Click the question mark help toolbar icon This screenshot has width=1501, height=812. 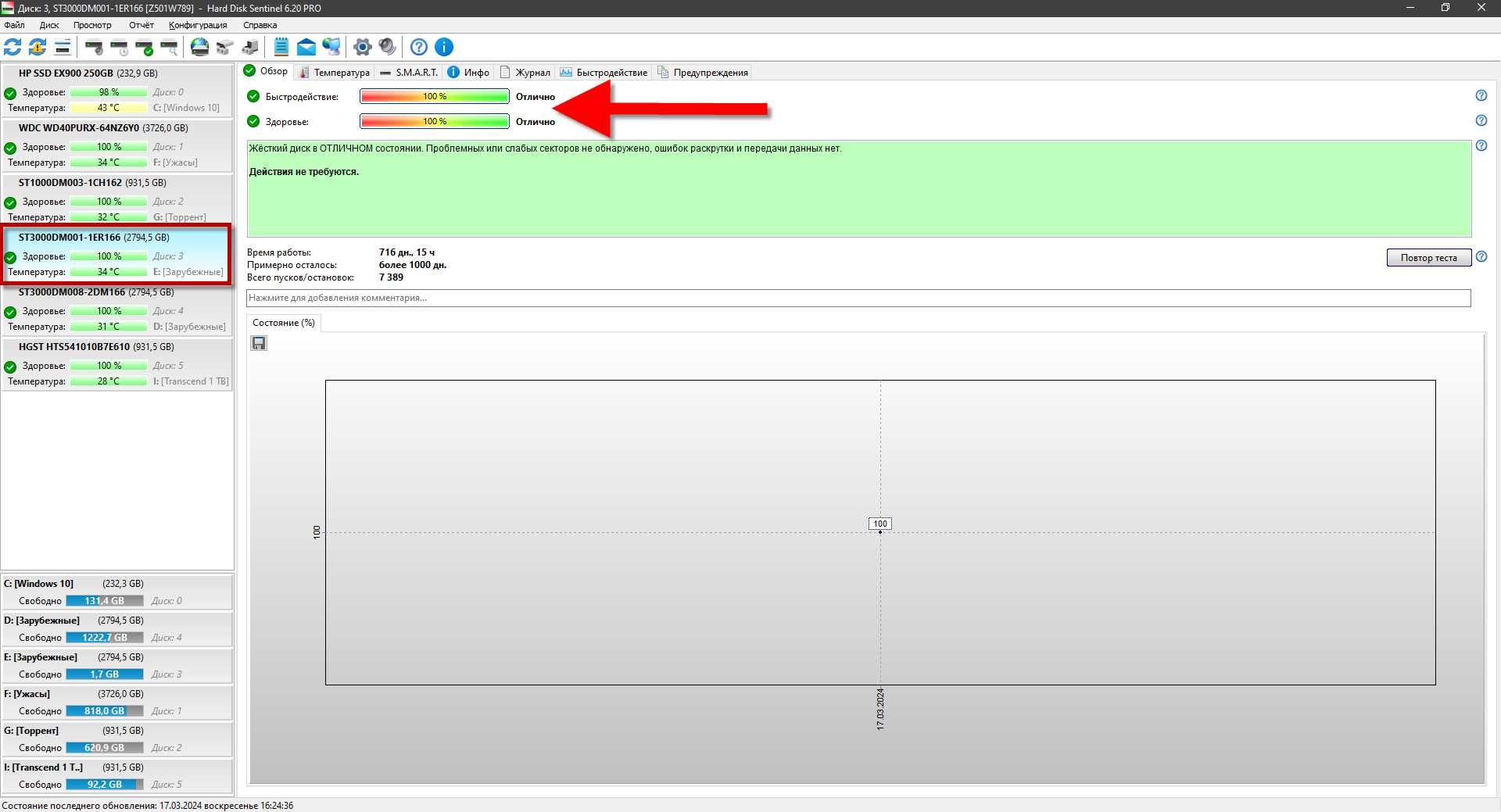coord(419,47)
